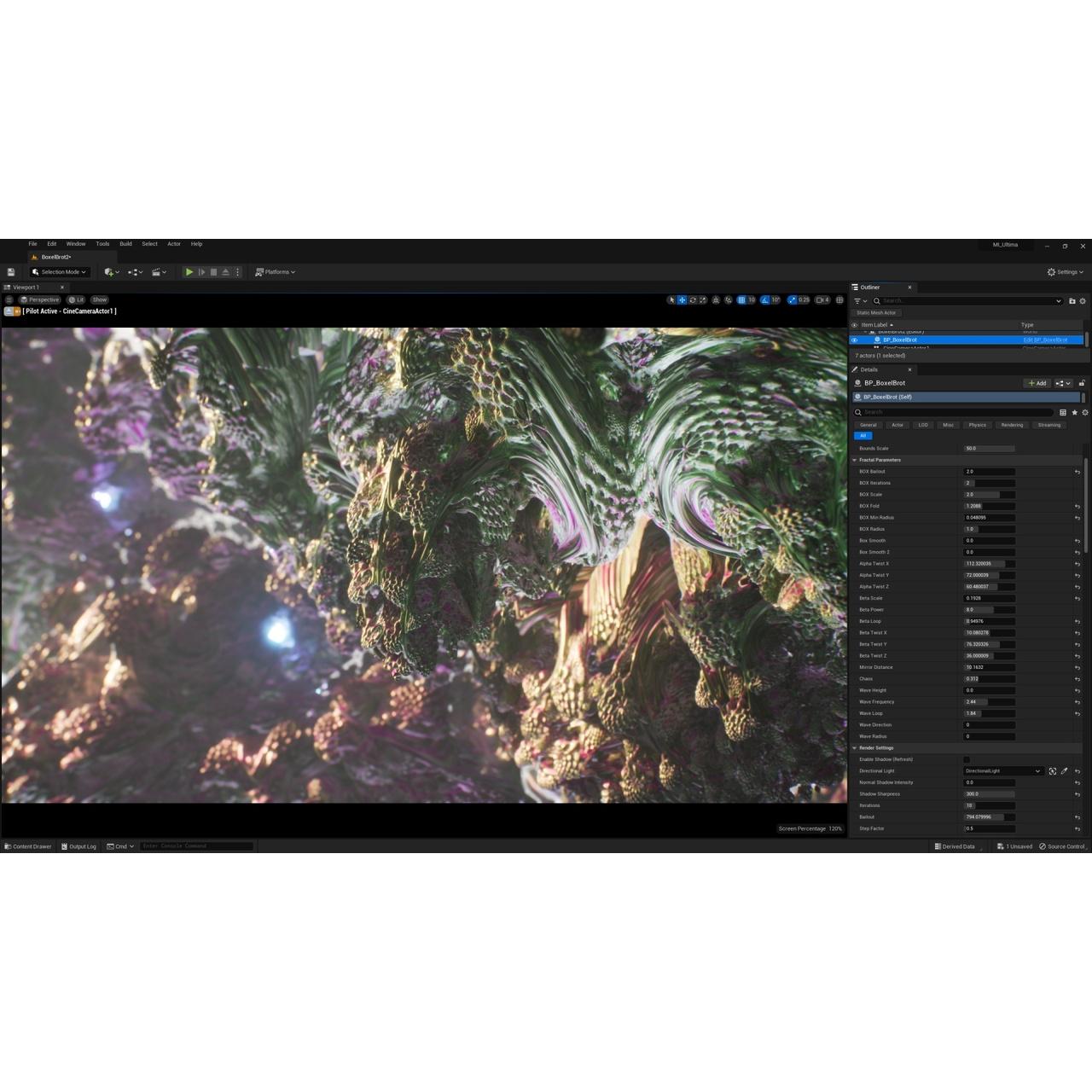Open the Window menu
The height and width of the screenshot is (1092, 1092).
tap(76, 244)
